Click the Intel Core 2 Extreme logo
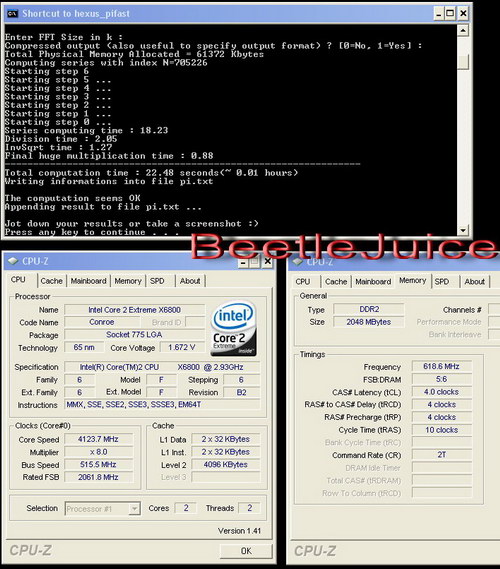 point(234,328)
